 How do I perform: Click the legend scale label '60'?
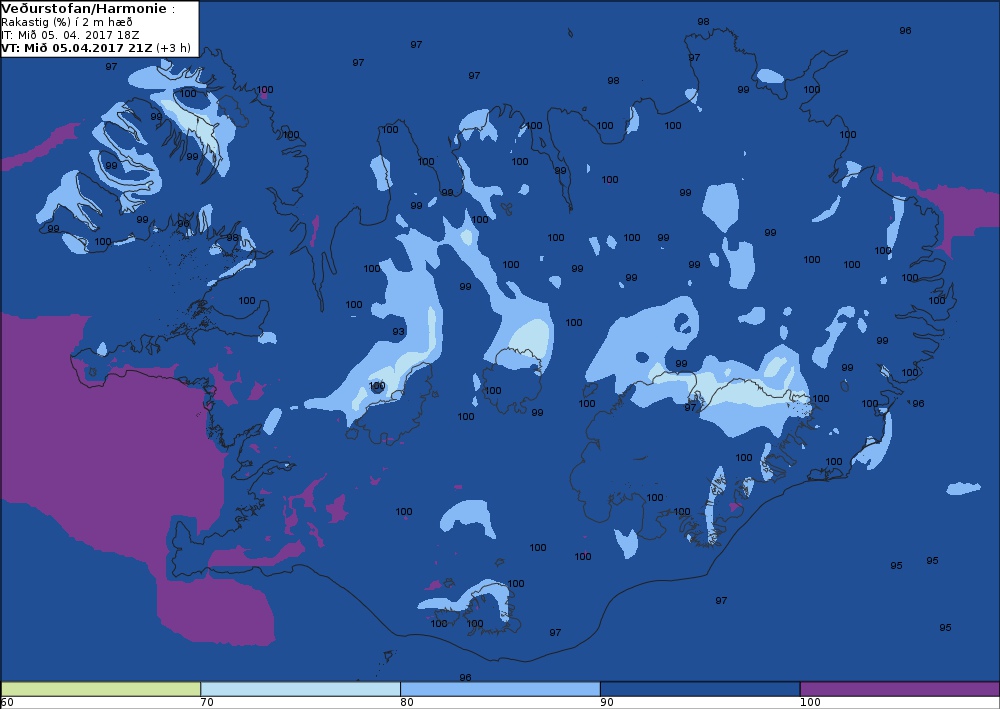click(7, 703)
